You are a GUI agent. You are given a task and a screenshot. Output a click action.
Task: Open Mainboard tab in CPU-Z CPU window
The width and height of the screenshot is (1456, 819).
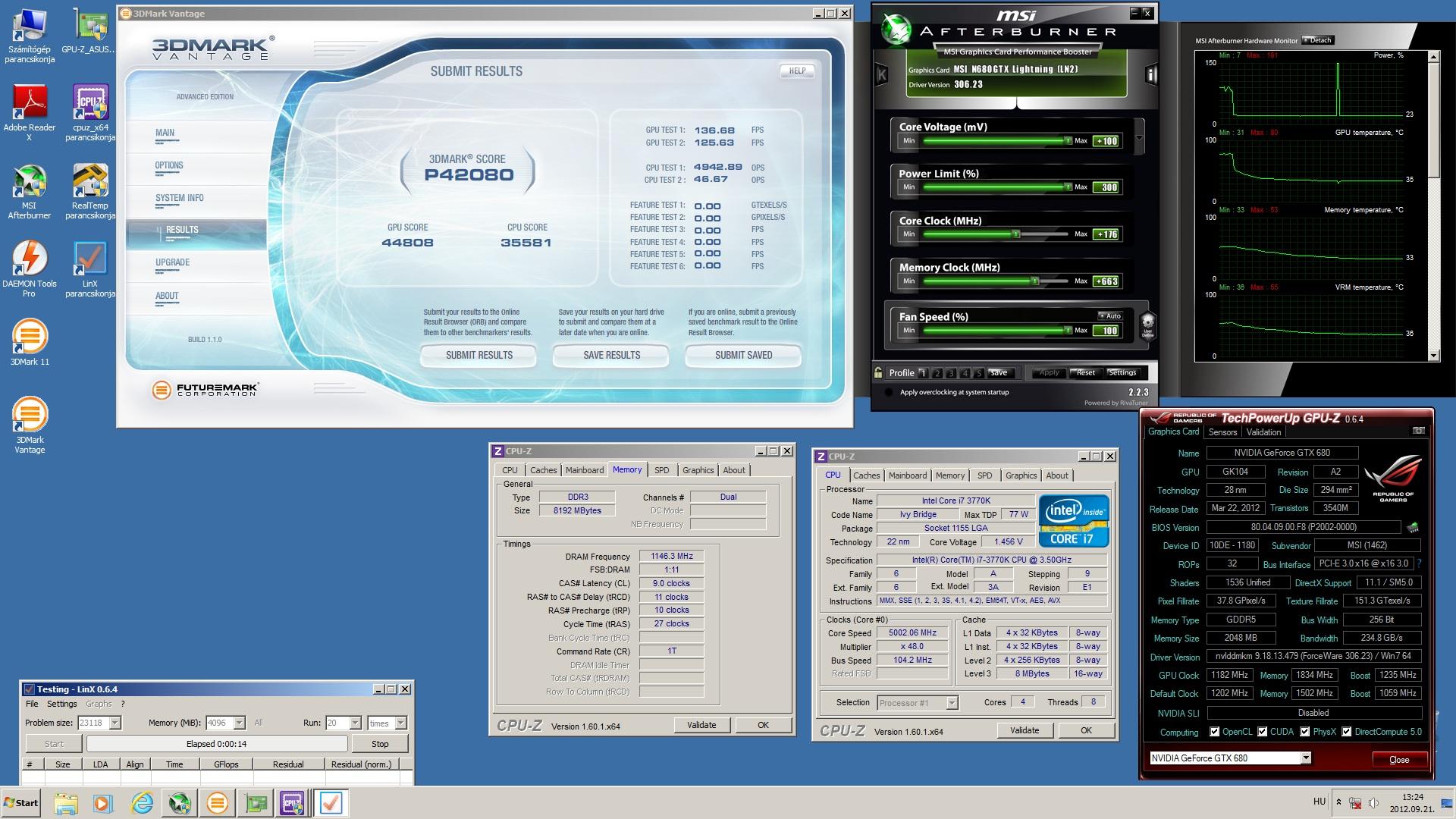908,475
